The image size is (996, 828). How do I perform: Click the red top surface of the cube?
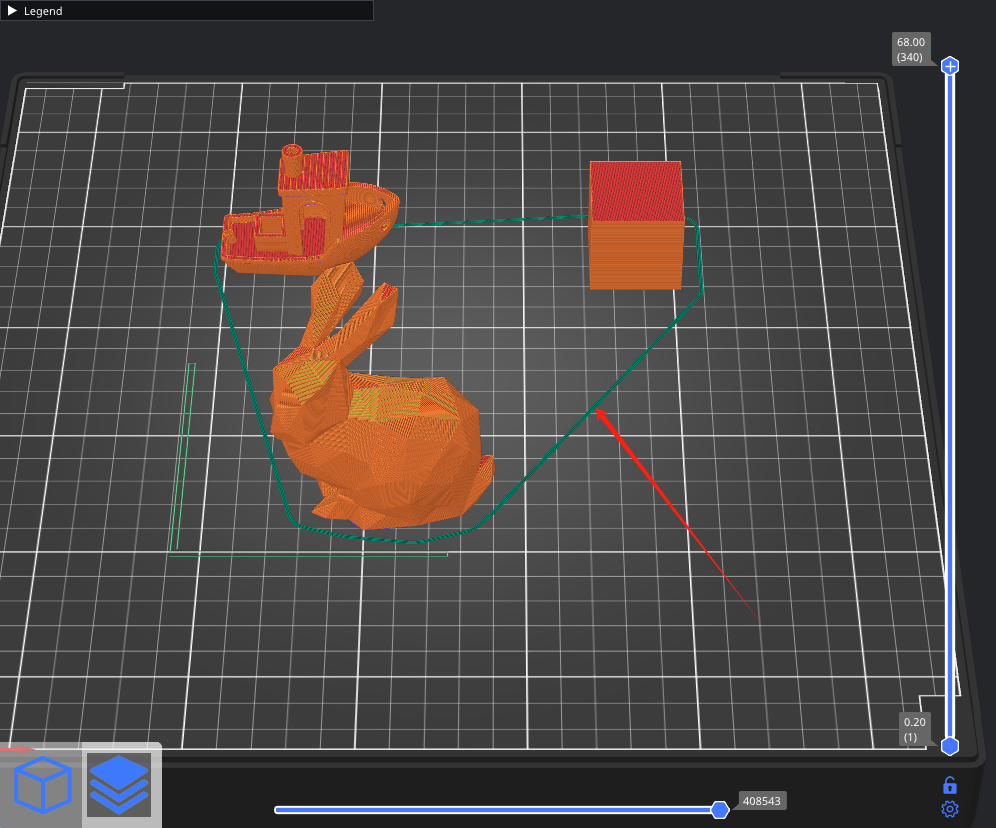pyautogui.click(x=636, y=190)
